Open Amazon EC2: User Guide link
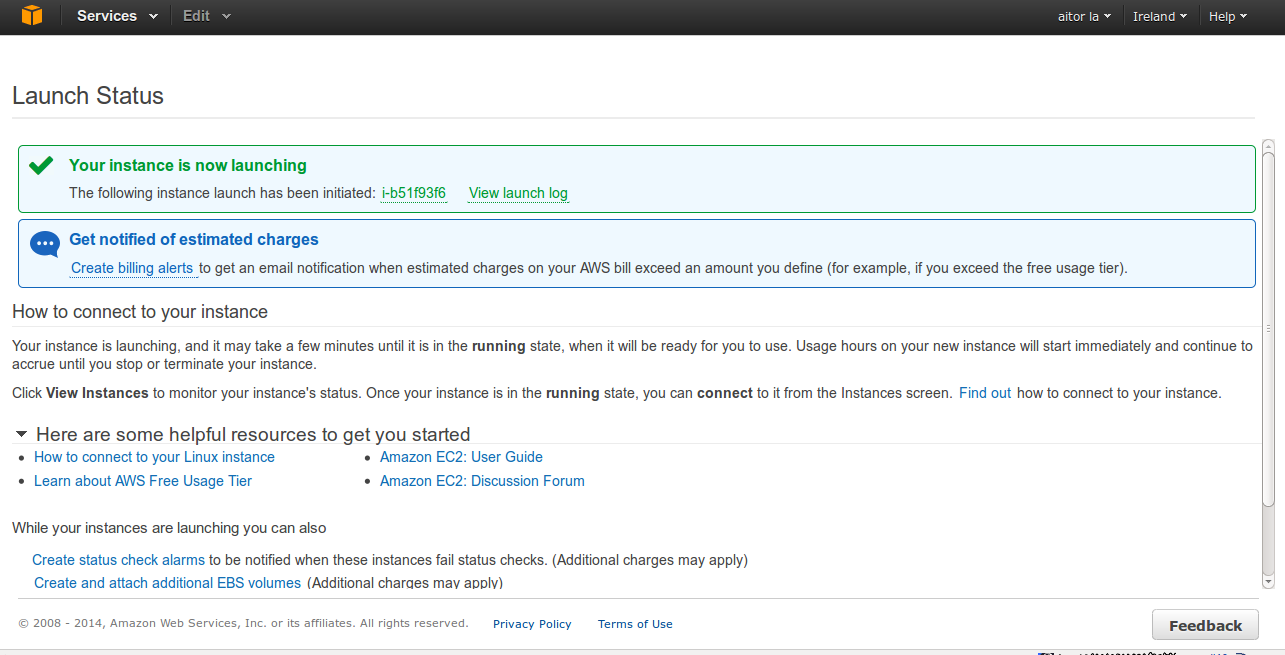Viewport: 1285px width, 655px height. coord(461,457)
